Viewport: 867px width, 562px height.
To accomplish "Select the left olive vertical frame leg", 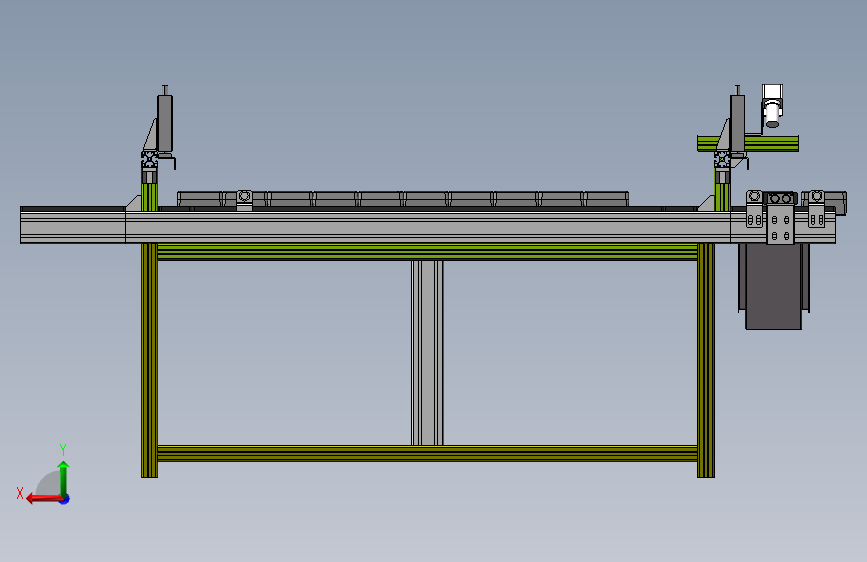I will (x=149, y=360).
